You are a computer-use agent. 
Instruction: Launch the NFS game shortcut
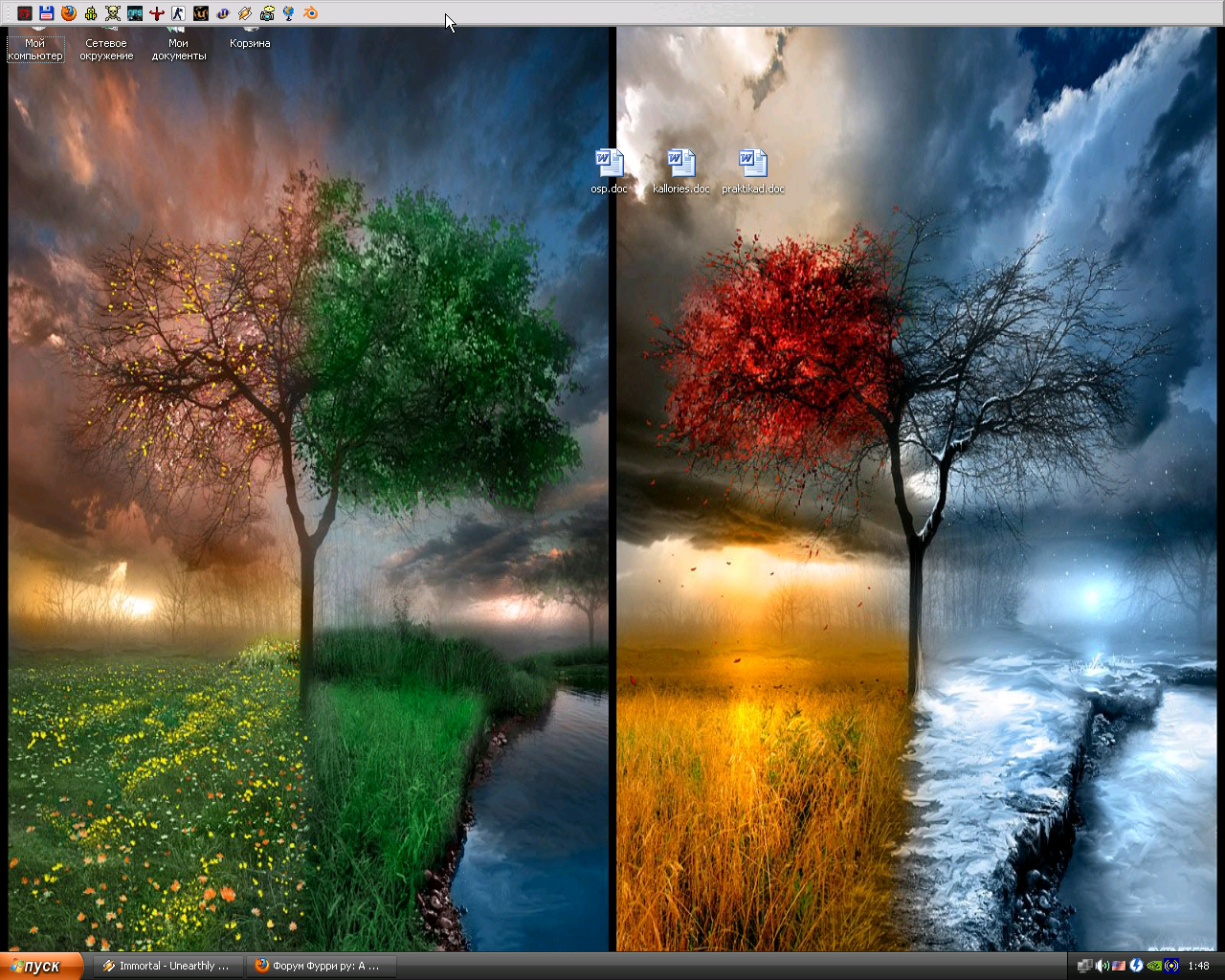135,13
